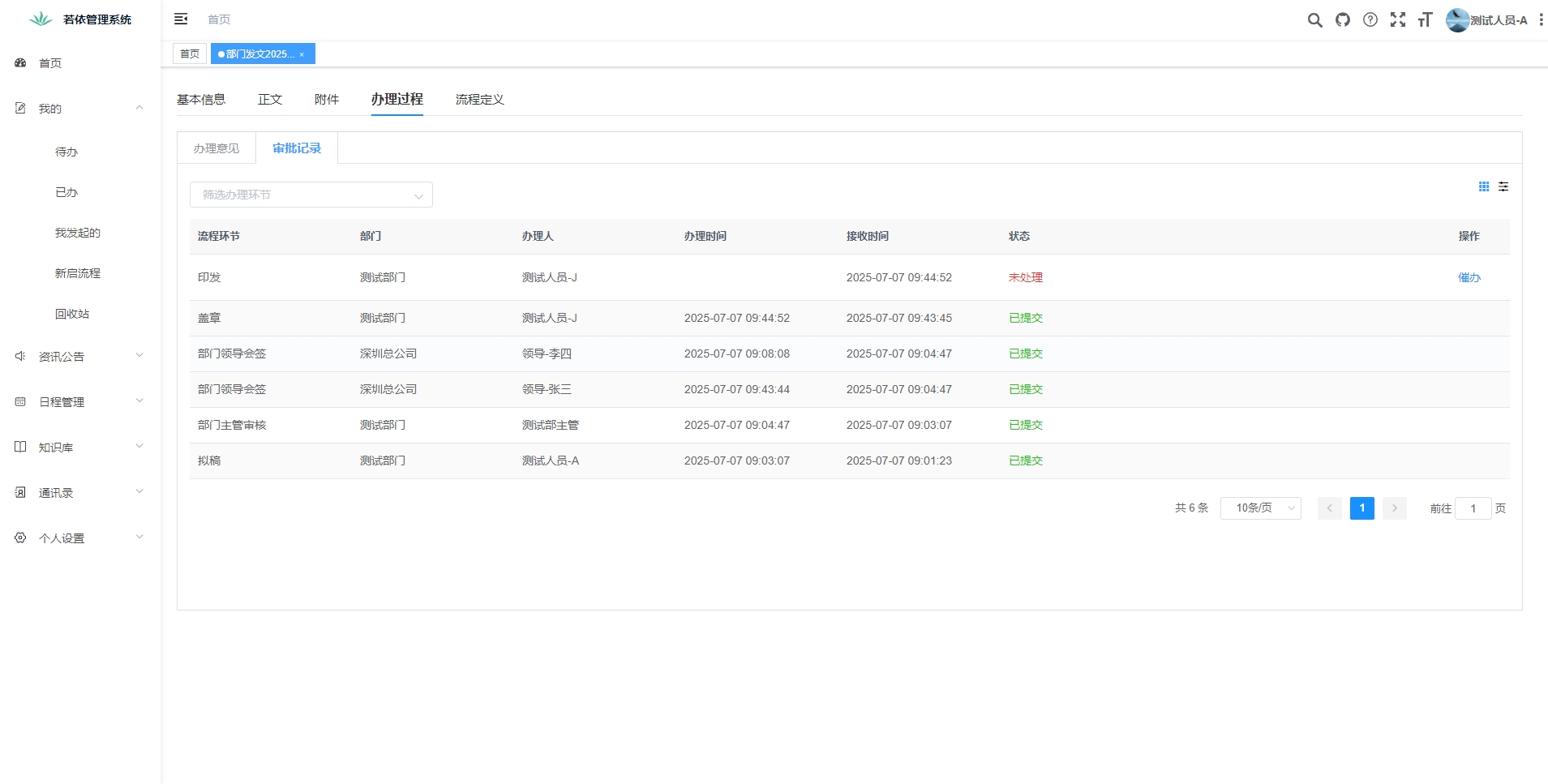Go to next page arrow
The height and width of the screenshot is (784, 1548).
1395,508
